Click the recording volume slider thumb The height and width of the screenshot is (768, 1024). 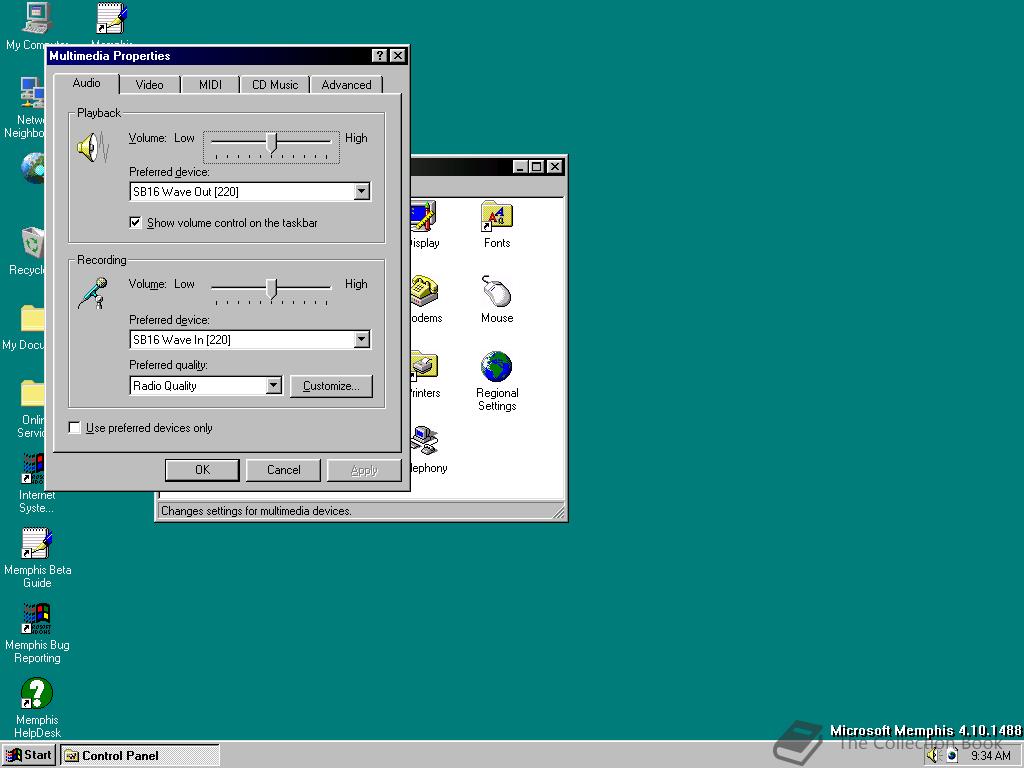click(272, 289)
